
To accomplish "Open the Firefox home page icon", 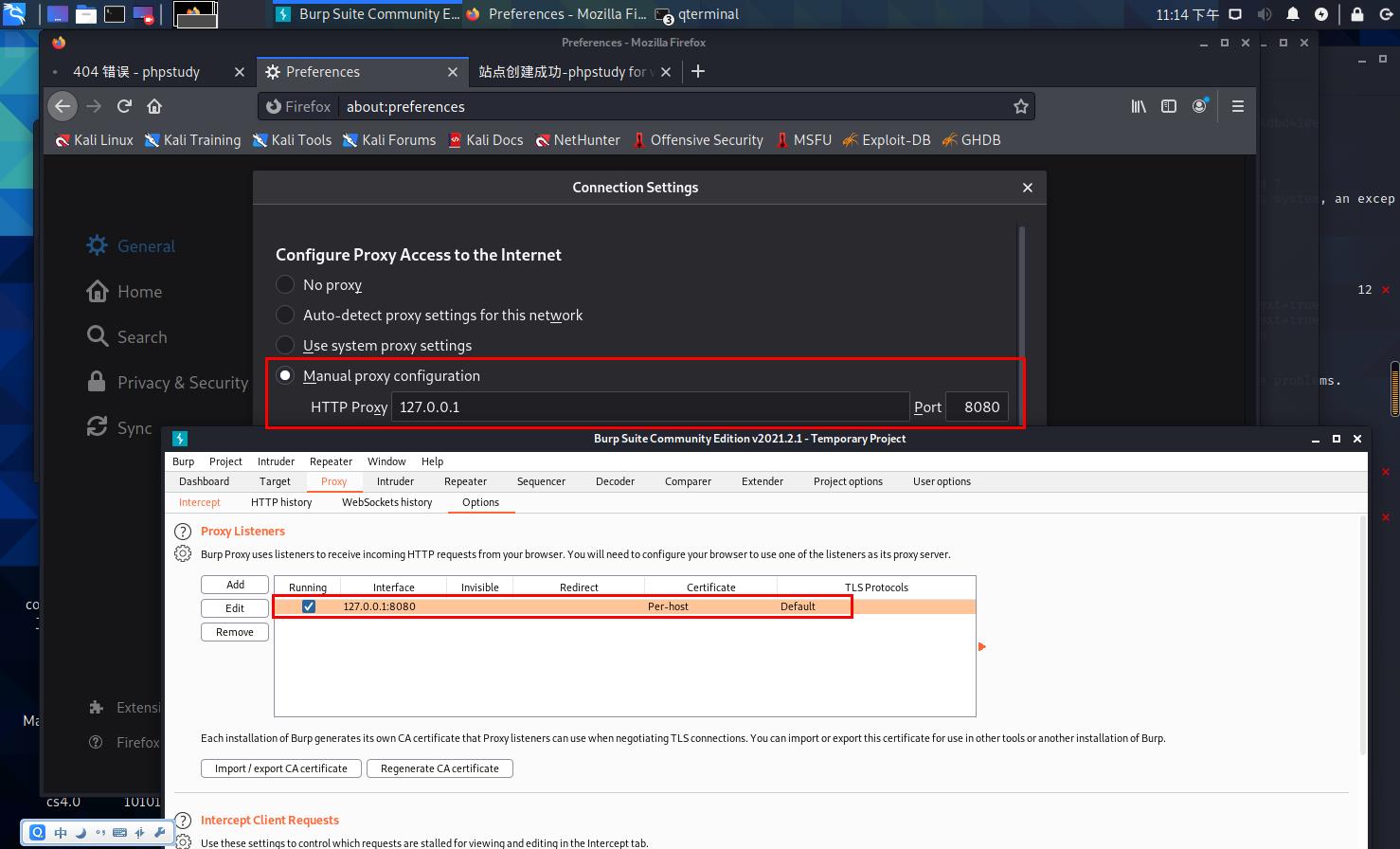I will [x=154, y=106].
